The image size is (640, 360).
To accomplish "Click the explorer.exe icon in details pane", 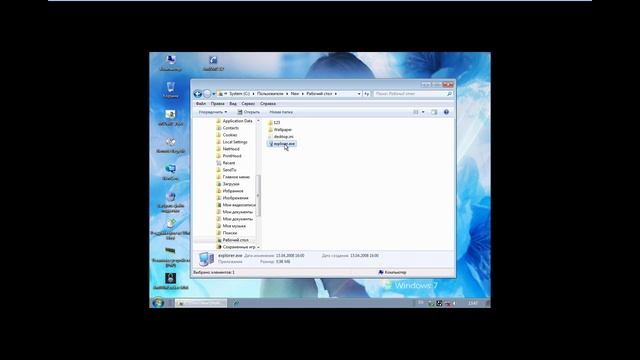I will 206,259.
